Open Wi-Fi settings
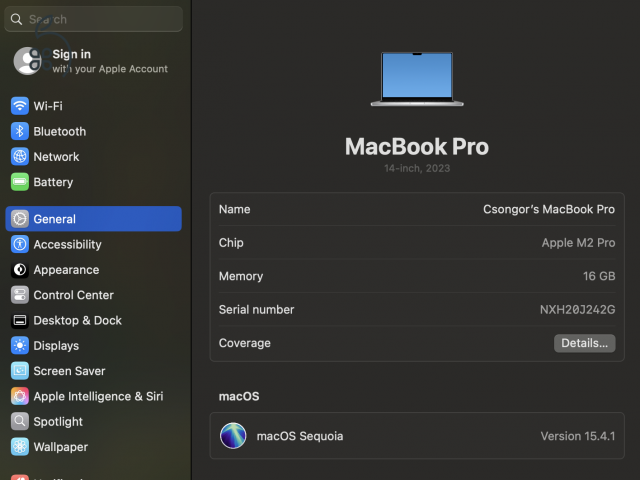Viewport: 640px width, 480px height. 93,106
